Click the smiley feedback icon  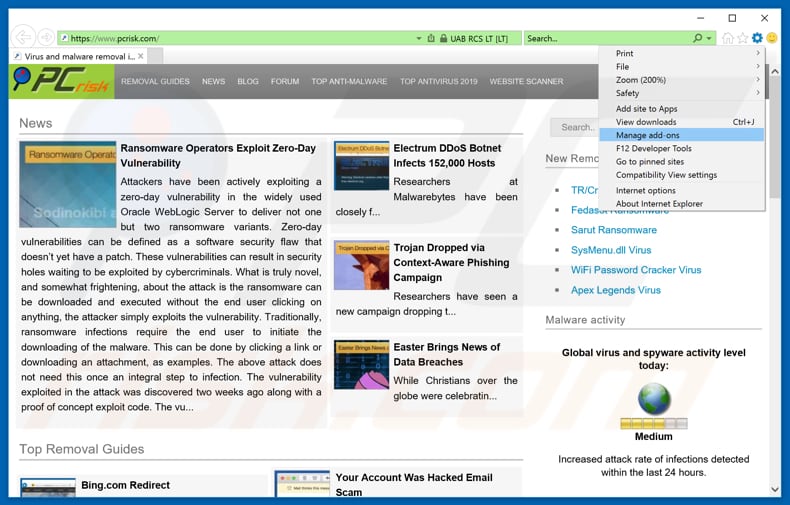[771, 38]
